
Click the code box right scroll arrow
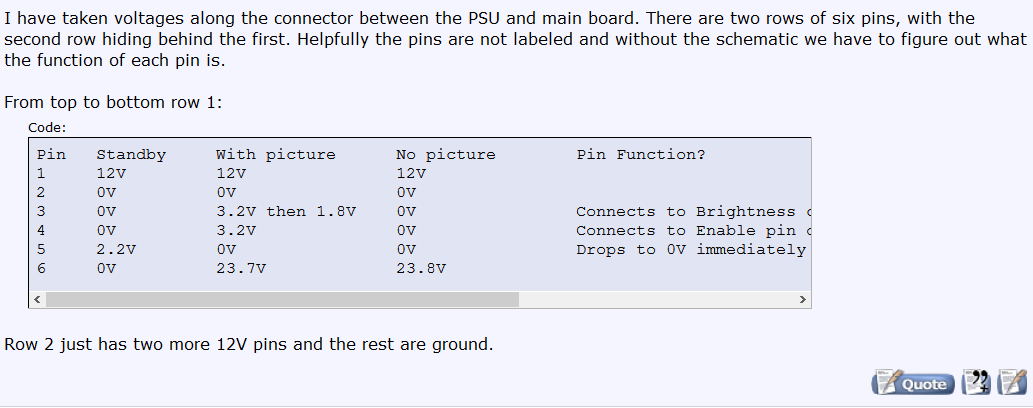(x=801, y=299)
